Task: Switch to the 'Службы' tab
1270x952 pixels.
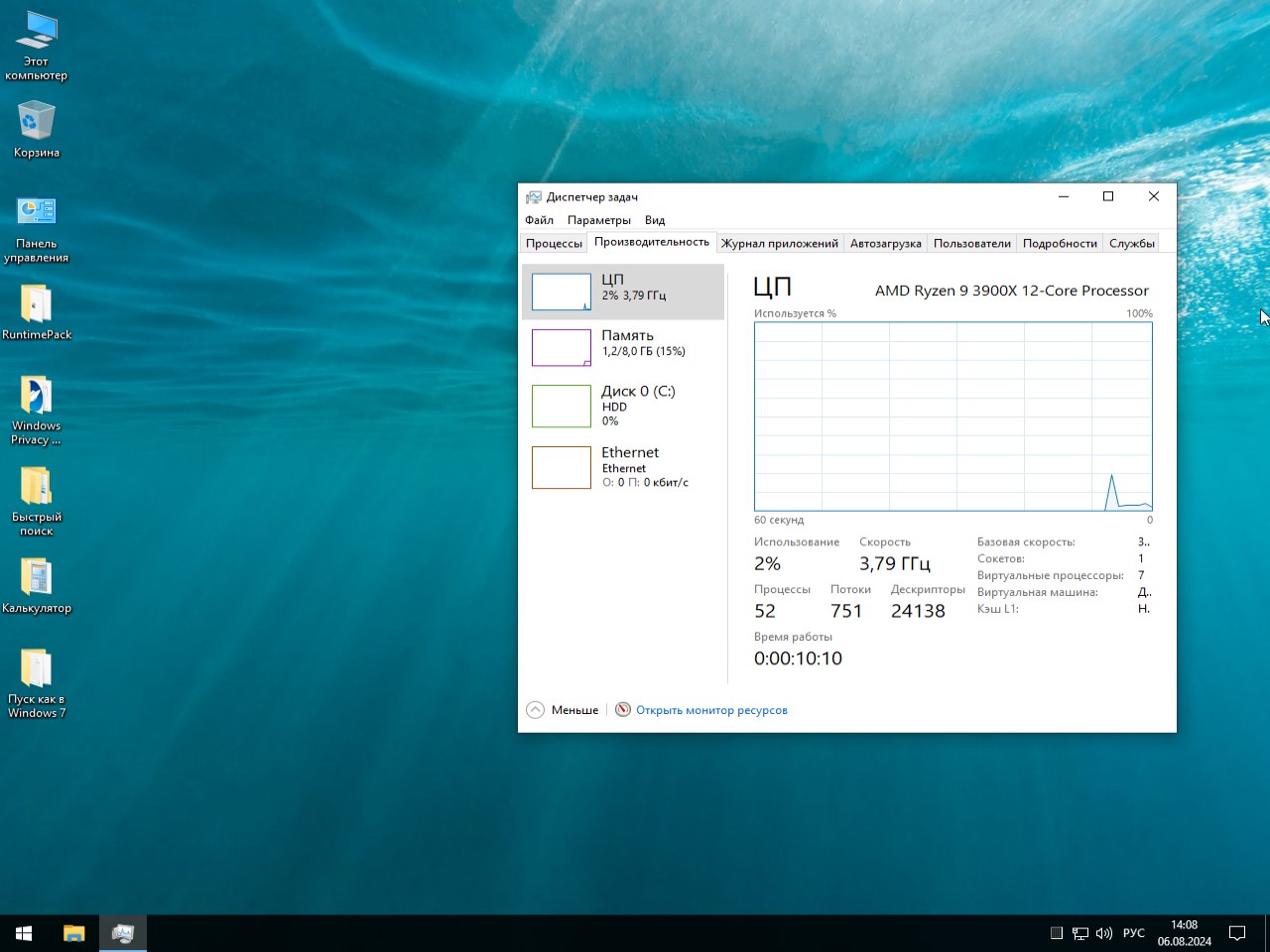Action: tap(1131, 243)
